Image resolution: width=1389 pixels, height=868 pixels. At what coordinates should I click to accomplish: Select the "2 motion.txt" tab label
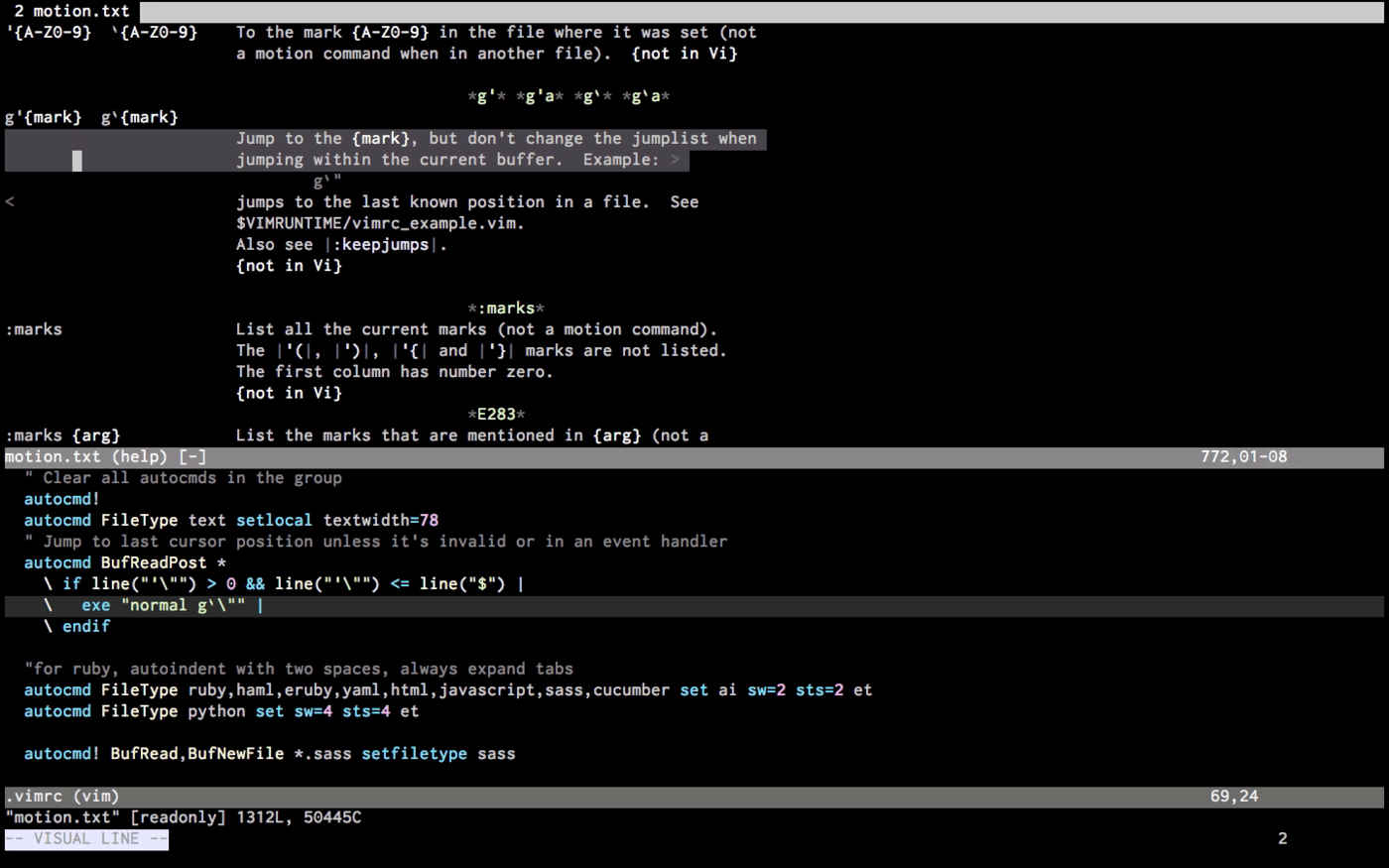pyautogui.click(x=71, y=12)
